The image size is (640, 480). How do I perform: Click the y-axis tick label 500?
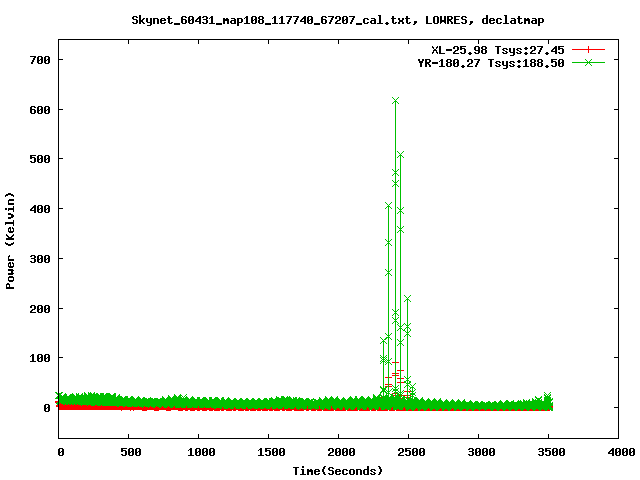(x=40, y=159)
